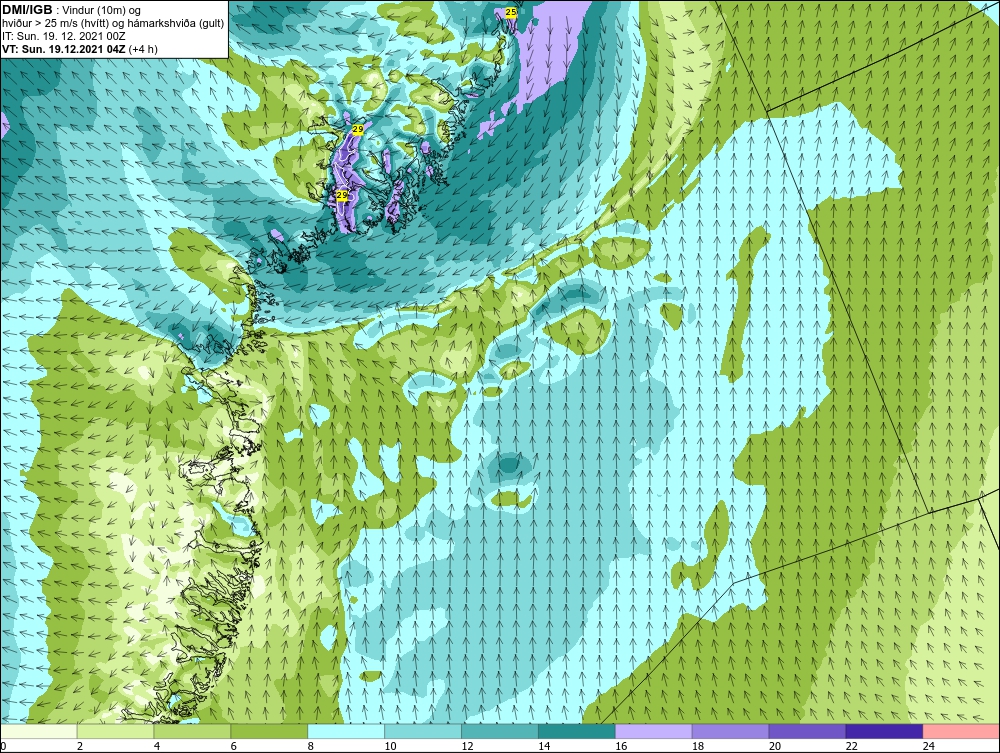Click the legend tick label '0'
The width and height of the screenshot is (1000, 753).
pos(3,746)
